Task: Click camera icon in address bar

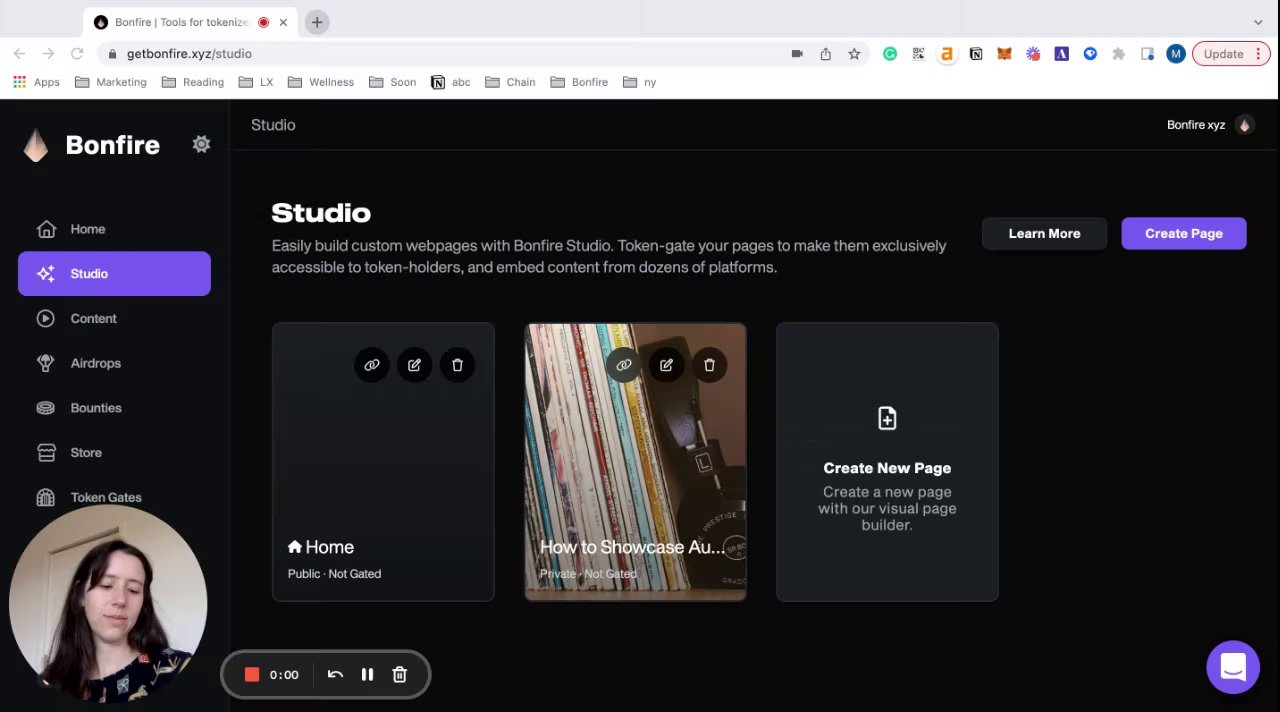Action: [x=797, y=54]
